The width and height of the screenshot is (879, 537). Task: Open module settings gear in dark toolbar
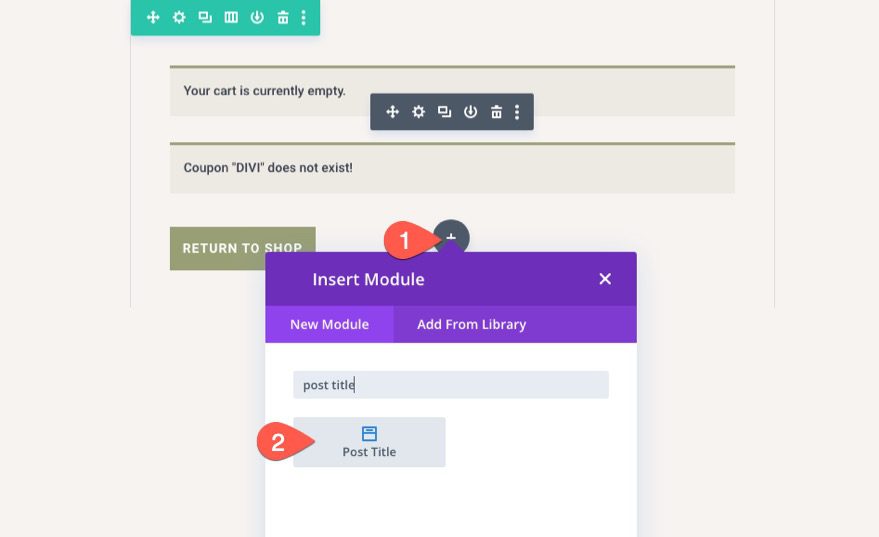418,112
